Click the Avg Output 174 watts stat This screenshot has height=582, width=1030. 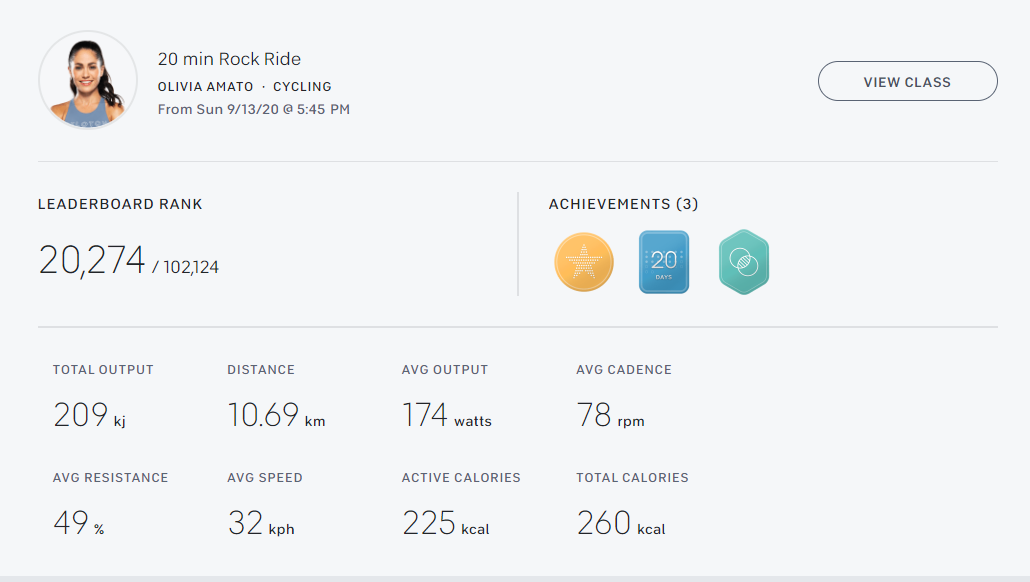click(x=446, y=415)
